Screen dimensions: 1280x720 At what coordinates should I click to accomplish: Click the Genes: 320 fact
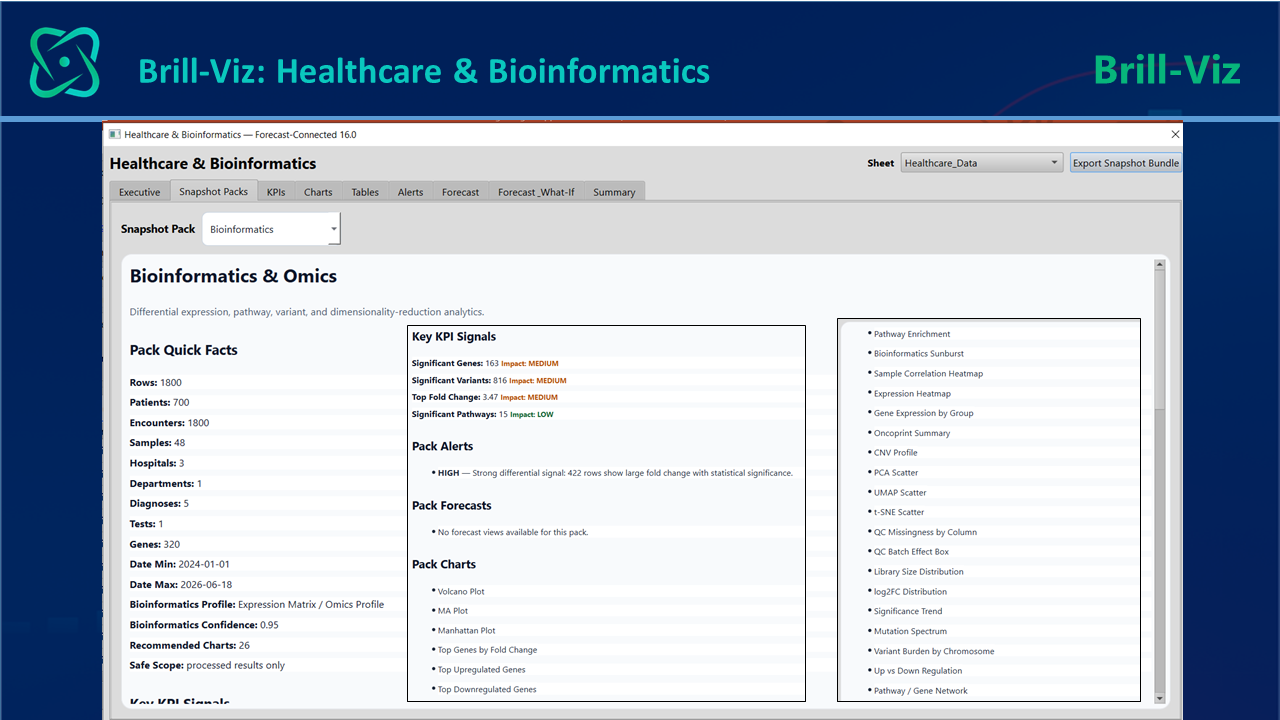(x=155, y=545)
